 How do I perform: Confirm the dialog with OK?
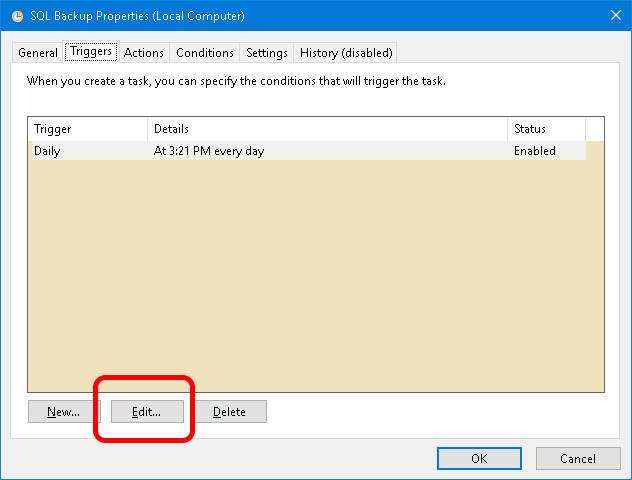point(479,459)
